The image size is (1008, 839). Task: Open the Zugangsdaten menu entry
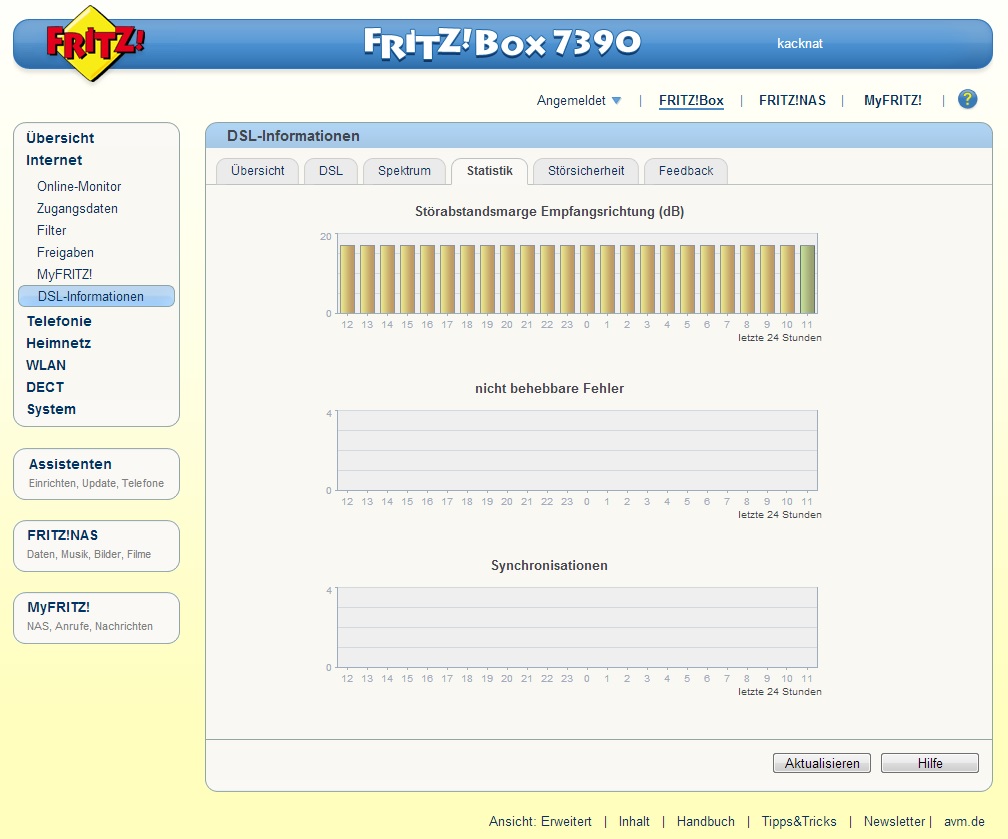[77, 208]
